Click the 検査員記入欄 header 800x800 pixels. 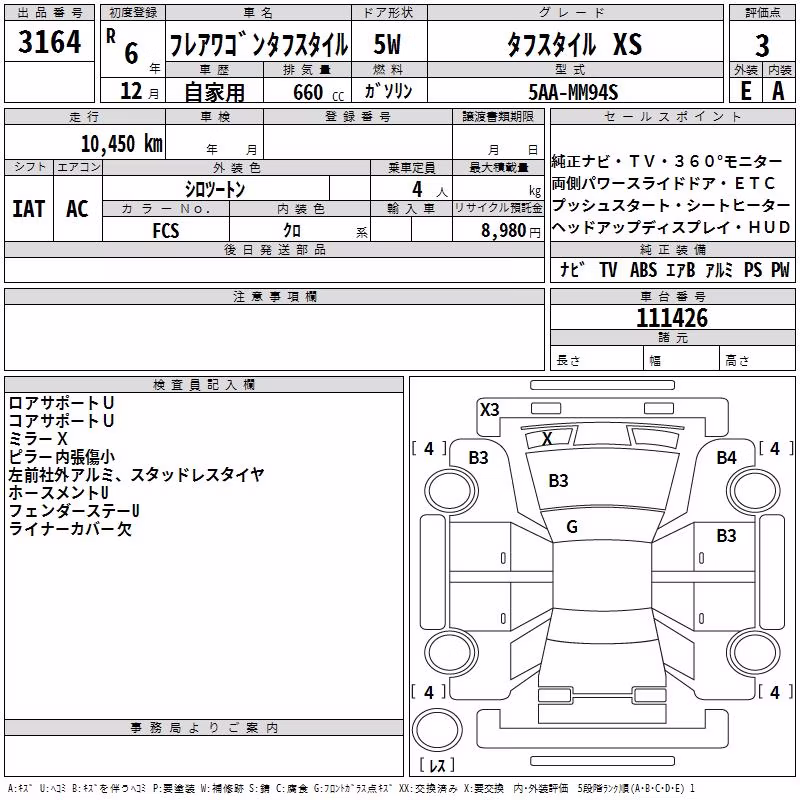pos(204,385)
